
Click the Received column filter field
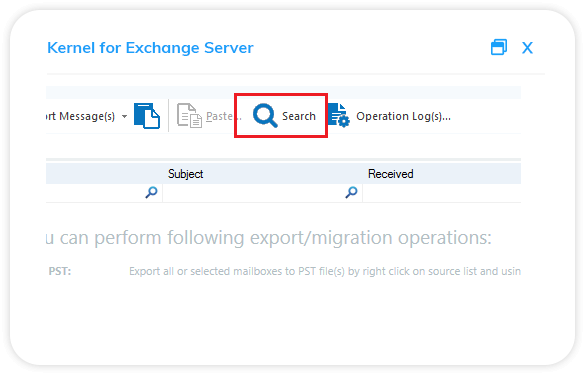442,193
